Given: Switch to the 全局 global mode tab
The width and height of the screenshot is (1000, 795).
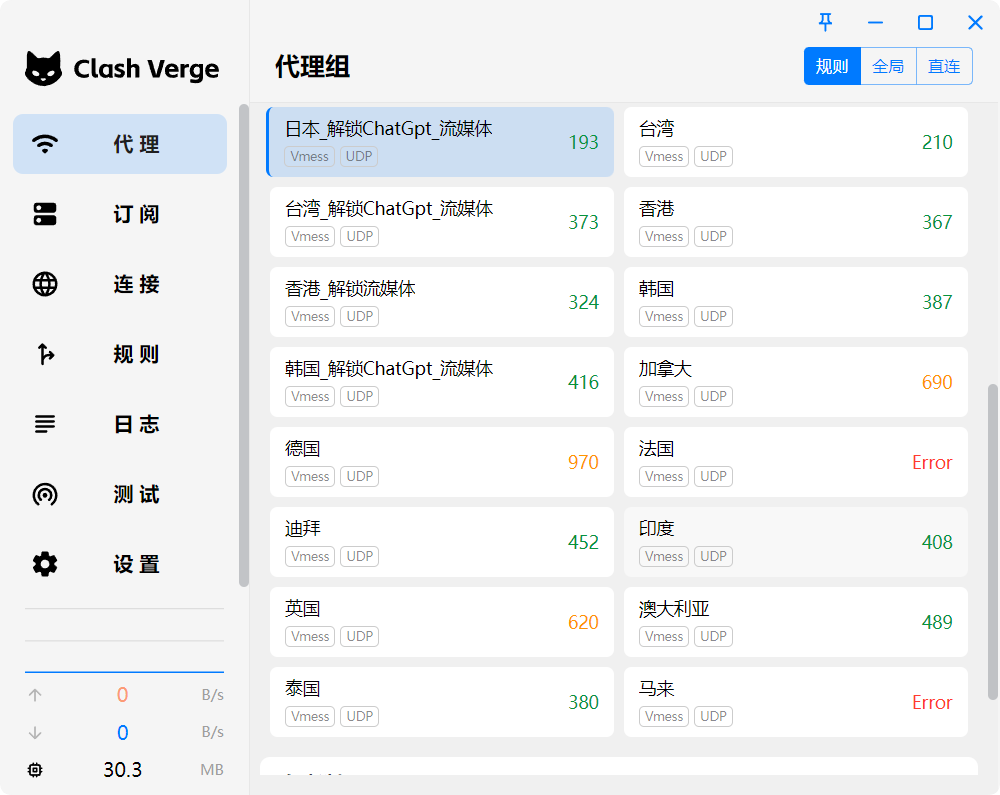Looking at the screenshot, I should (x=888, y=65).
